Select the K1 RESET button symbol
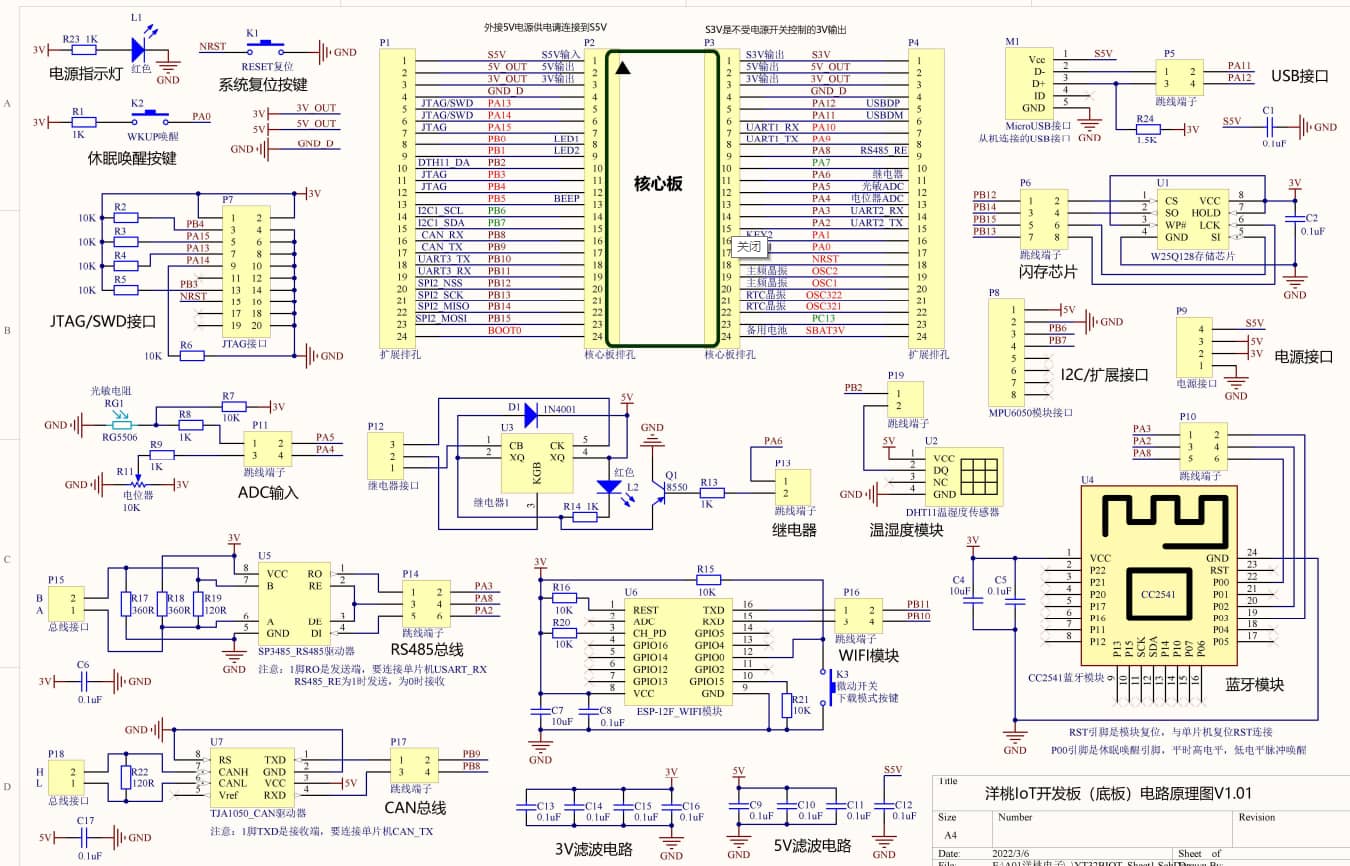 [x=264, y=47]
